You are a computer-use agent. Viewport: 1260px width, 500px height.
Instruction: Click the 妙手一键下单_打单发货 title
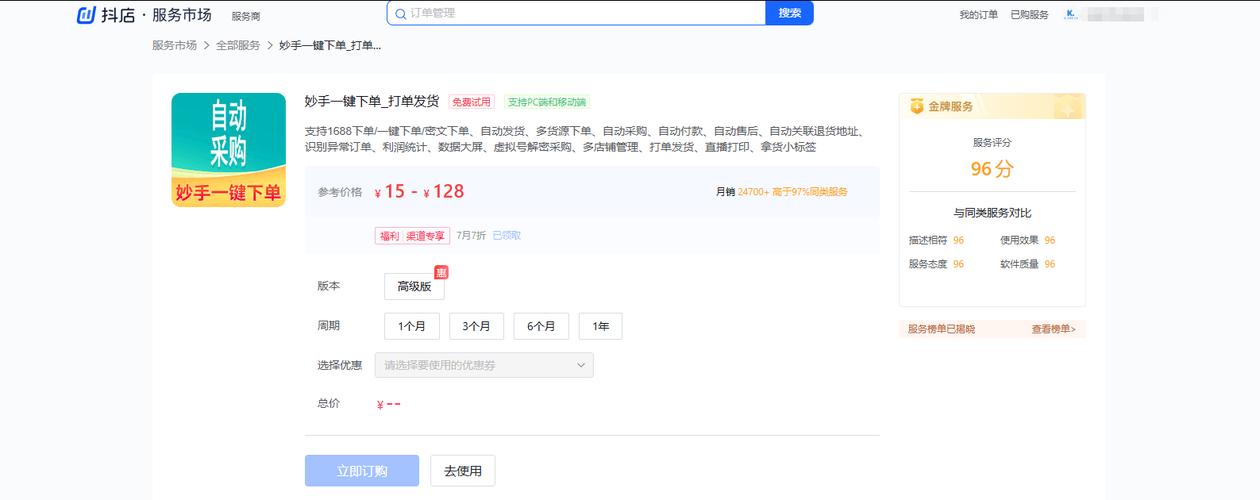click(x=372, y=101)
